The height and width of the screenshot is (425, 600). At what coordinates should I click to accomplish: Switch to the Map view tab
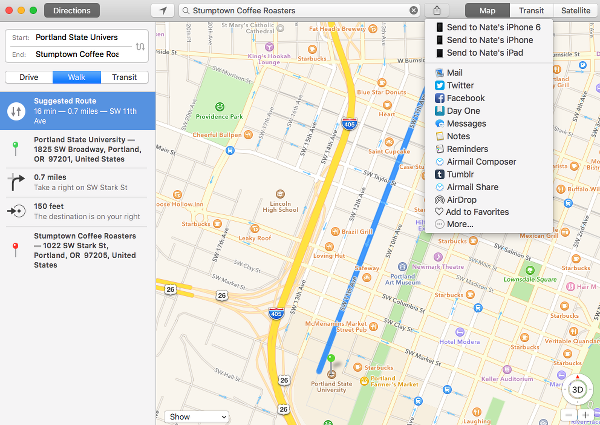(x=487, y=10)
